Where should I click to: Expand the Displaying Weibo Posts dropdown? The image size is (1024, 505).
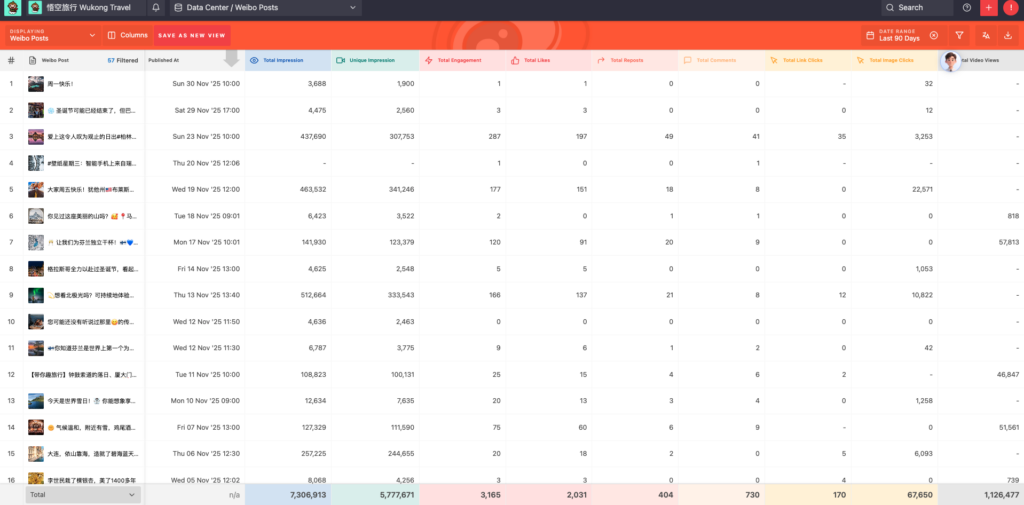52,35
